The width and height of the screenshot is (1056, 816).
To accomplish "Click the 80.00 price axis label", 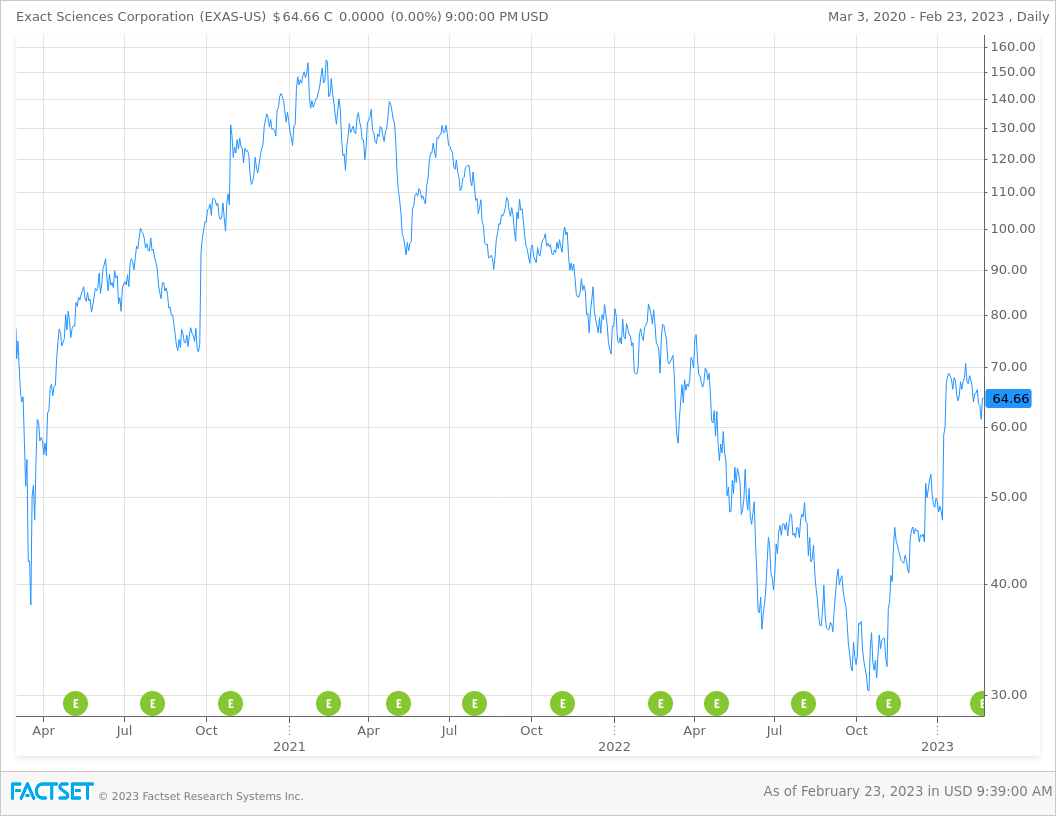I will point(1009,314).
